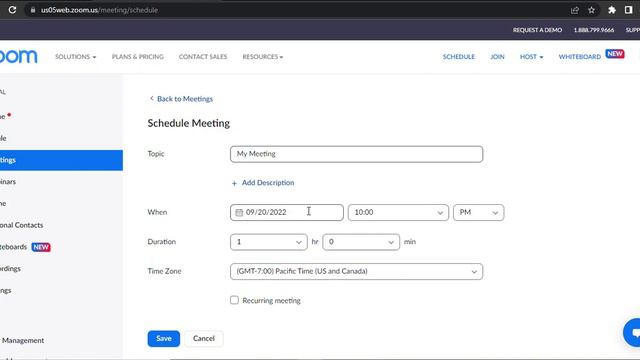Click the calendar icon in the date field
The width and height of the screenshot is (640, 360).
[x=239, y=212]
